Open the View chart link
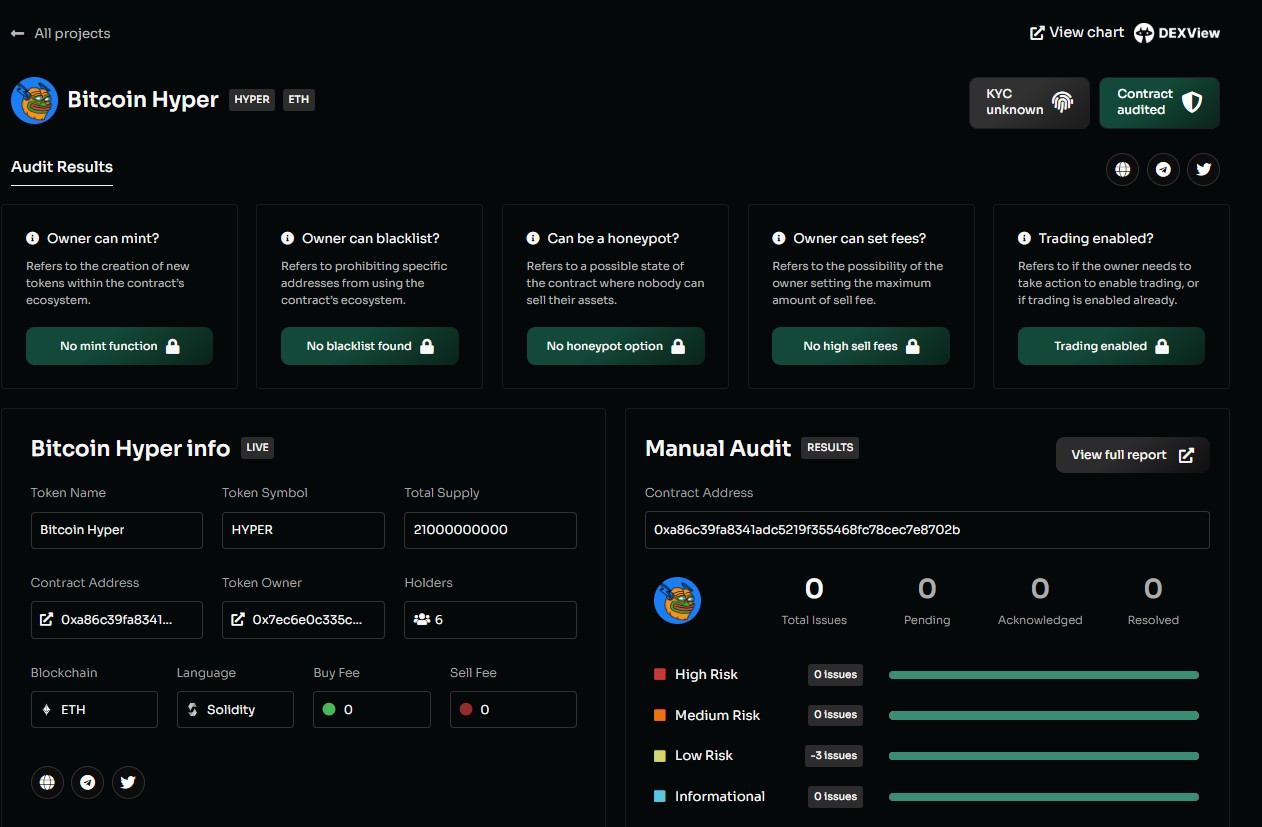 (x=1077, y=32)
